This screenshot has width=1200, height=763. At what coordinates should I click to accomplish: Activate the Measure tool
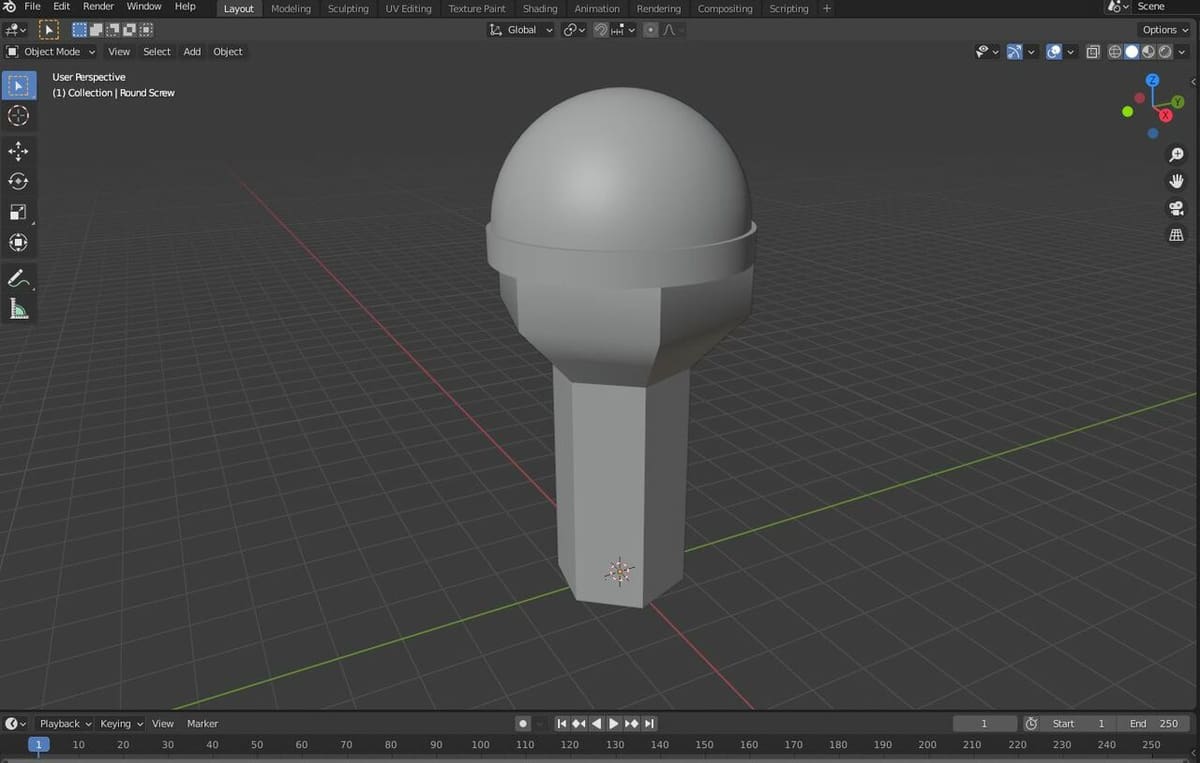(x=20, y=308)
